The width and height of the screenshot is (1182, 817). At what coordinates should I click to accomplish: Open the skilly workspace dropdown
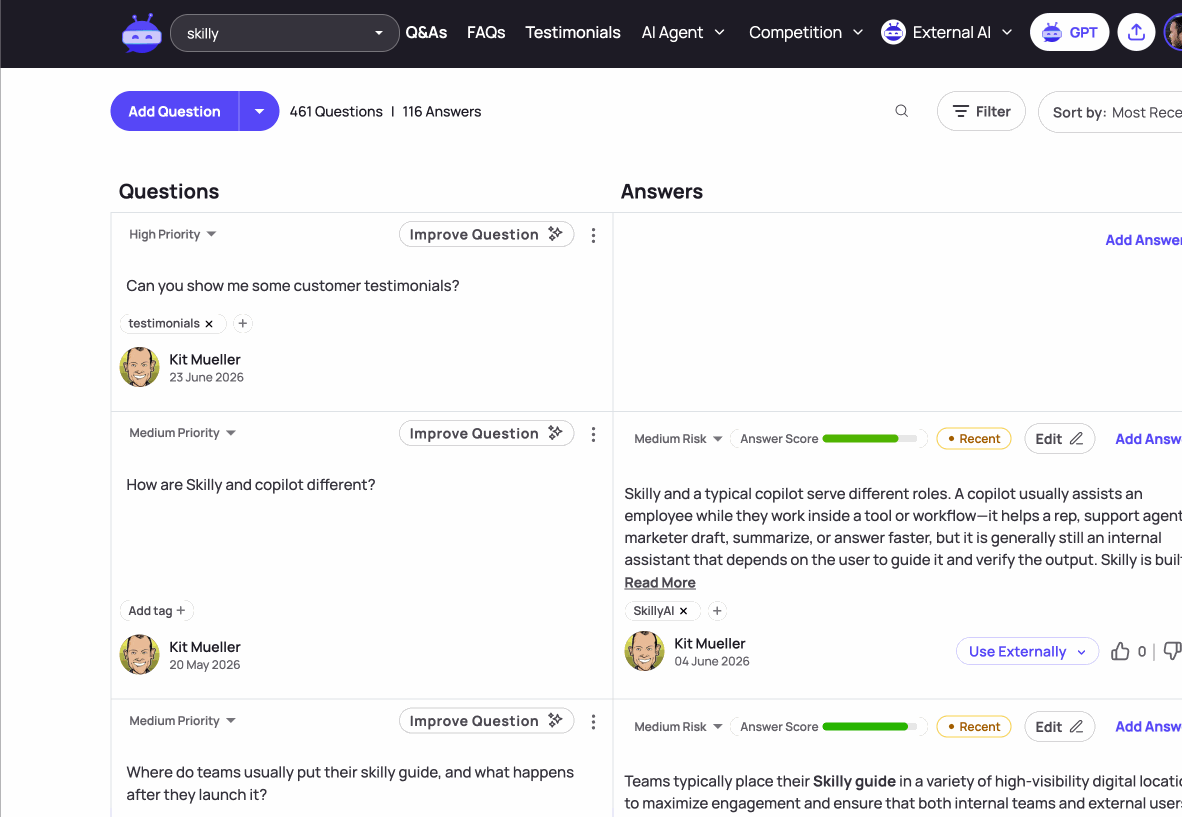[284, 33]
